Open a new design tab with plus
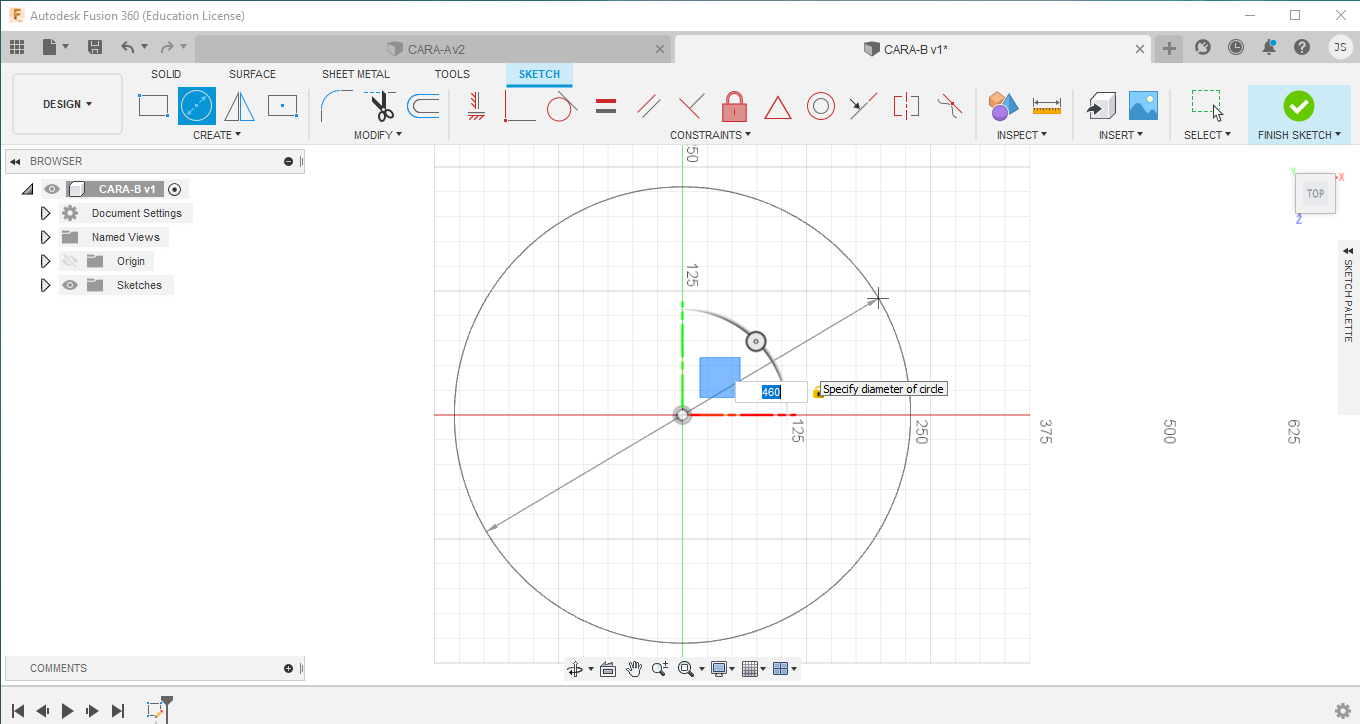 coord(1169,48)
